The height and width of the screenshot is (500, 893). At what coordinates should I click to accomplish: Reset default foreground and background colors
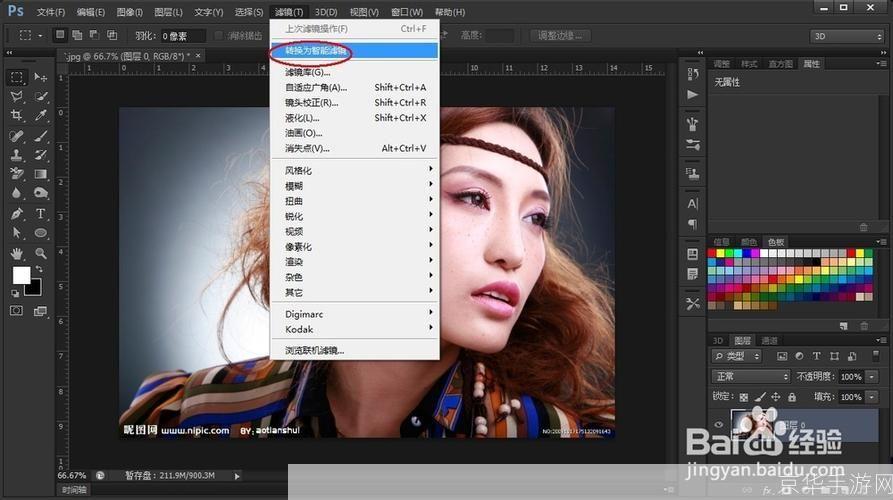15,293
